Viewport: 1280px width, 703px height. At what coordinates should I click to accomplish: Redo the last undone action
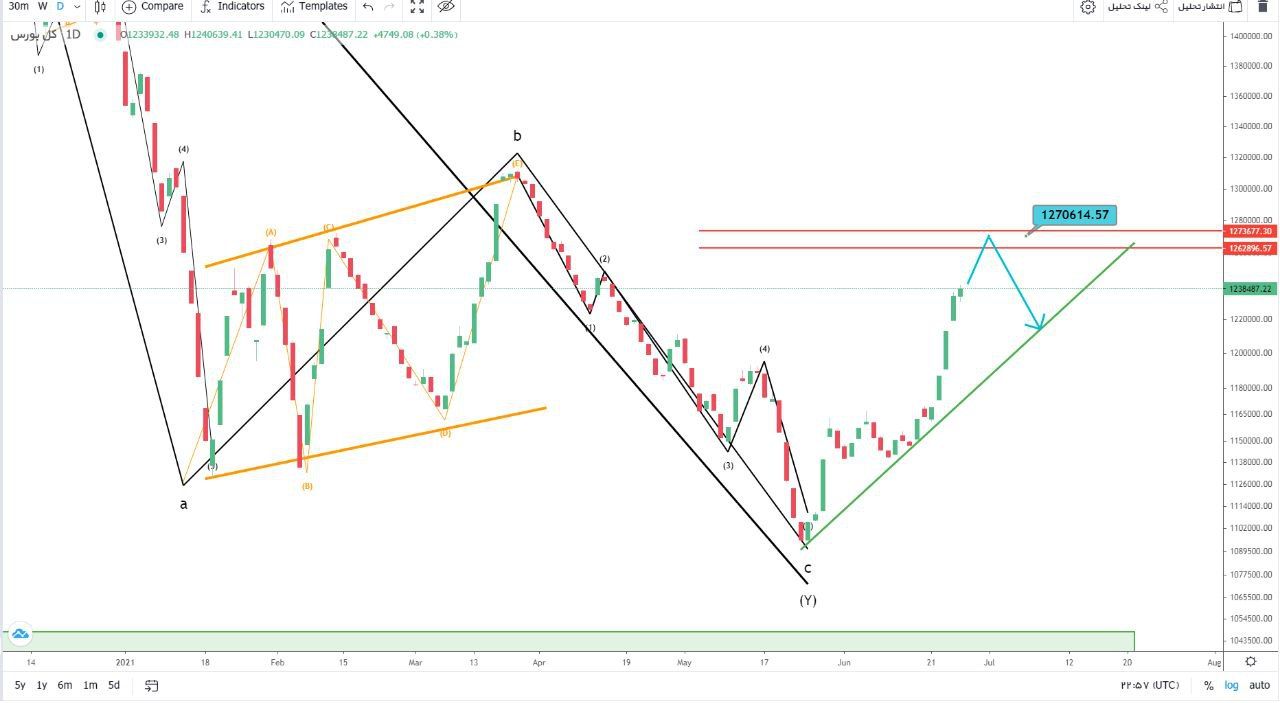[390, 7]
